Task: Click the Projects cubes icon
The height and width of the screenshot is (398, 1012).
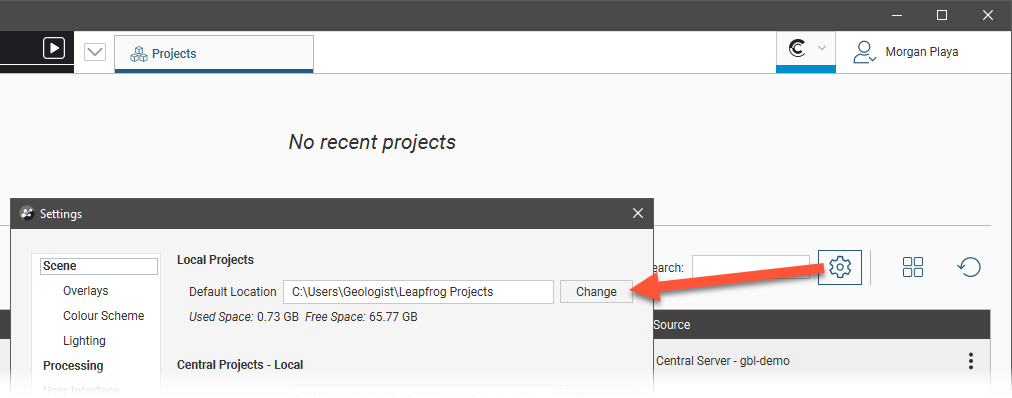Action: [139, 54]
